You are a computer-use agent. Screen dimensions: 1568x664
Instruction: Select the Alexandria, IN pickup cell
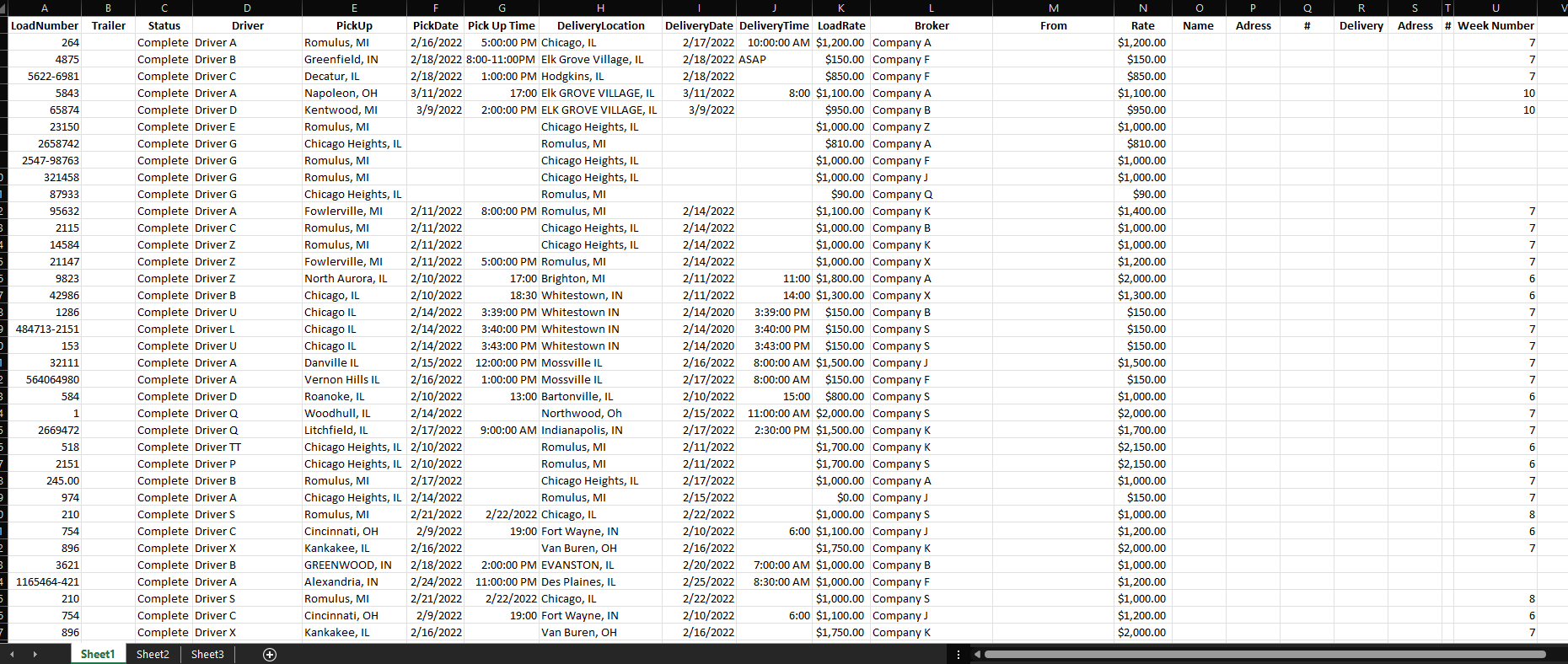pyautogui.click(x=354, y=581)
